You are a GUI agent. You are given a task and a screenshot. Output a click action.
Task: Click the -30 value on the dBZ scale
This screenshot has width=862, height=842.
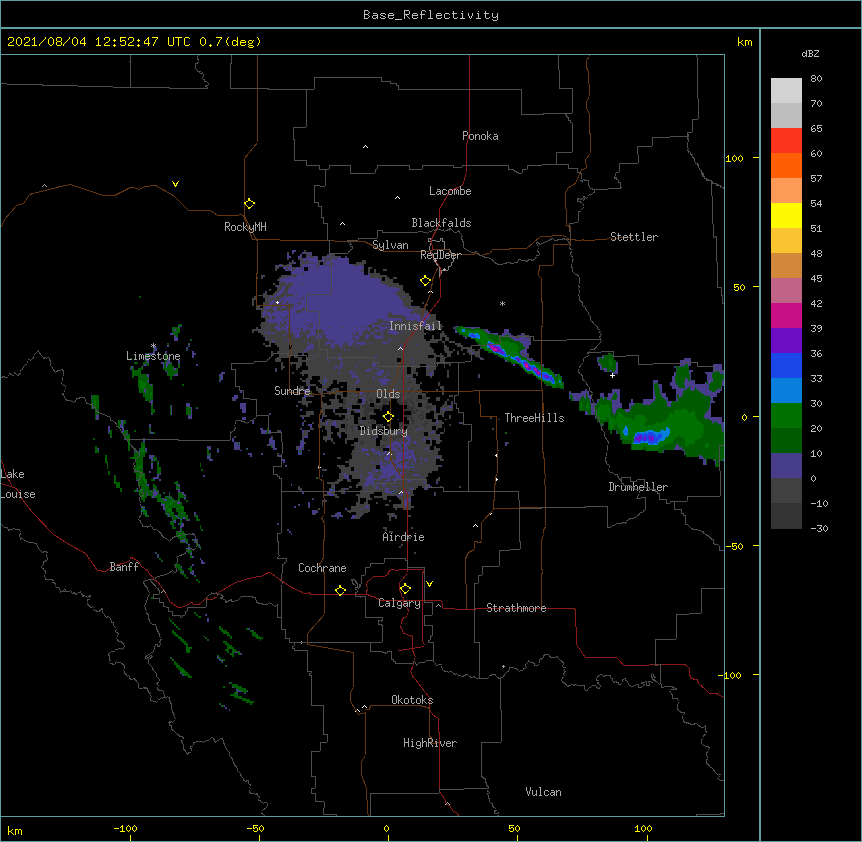click(819, 528)
